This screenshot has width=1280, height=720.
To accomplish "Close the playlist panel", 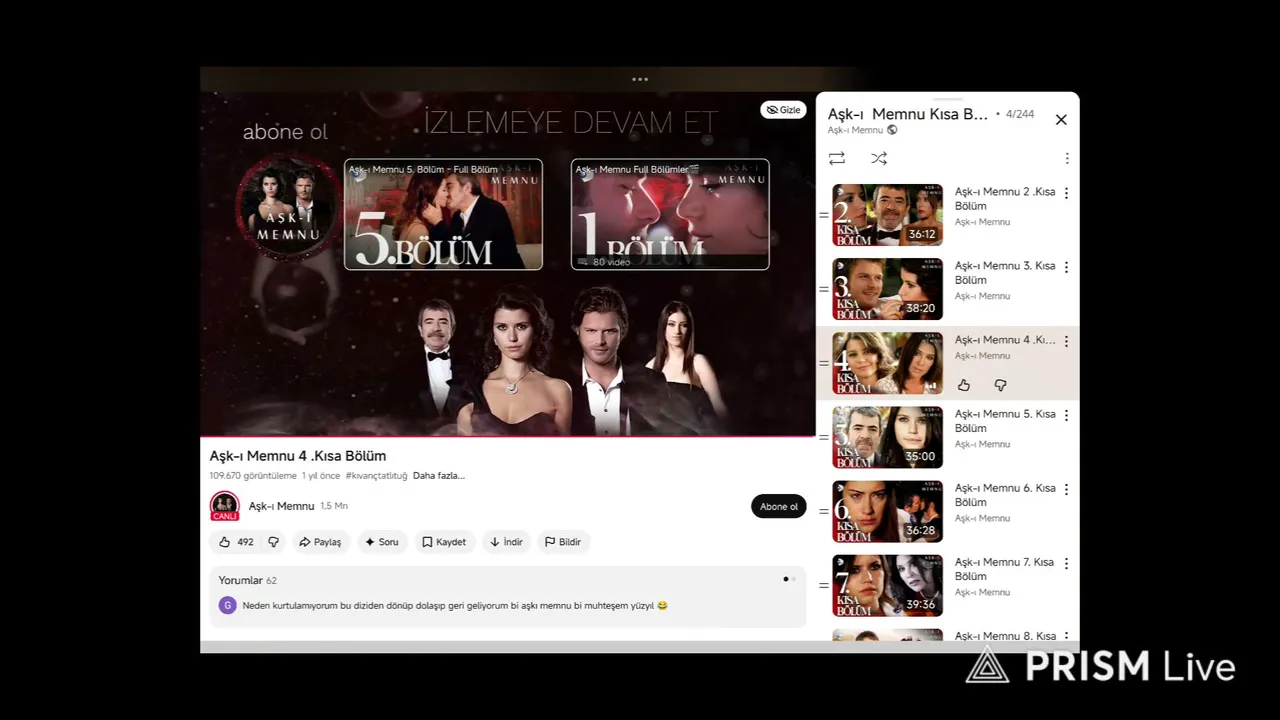I will click(1061, 119).
